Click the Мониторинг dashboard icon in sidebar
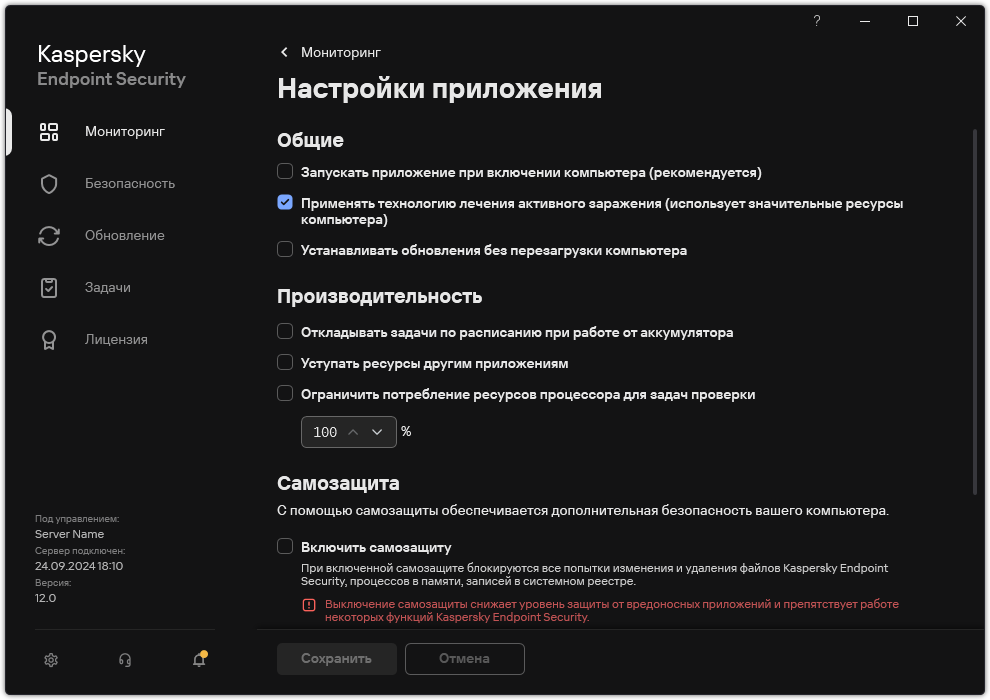 49,132
